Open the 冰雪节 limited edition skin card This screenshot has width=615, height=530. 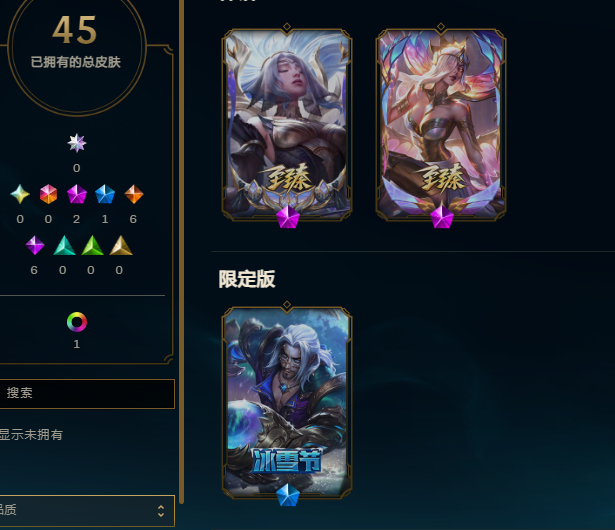287,403
